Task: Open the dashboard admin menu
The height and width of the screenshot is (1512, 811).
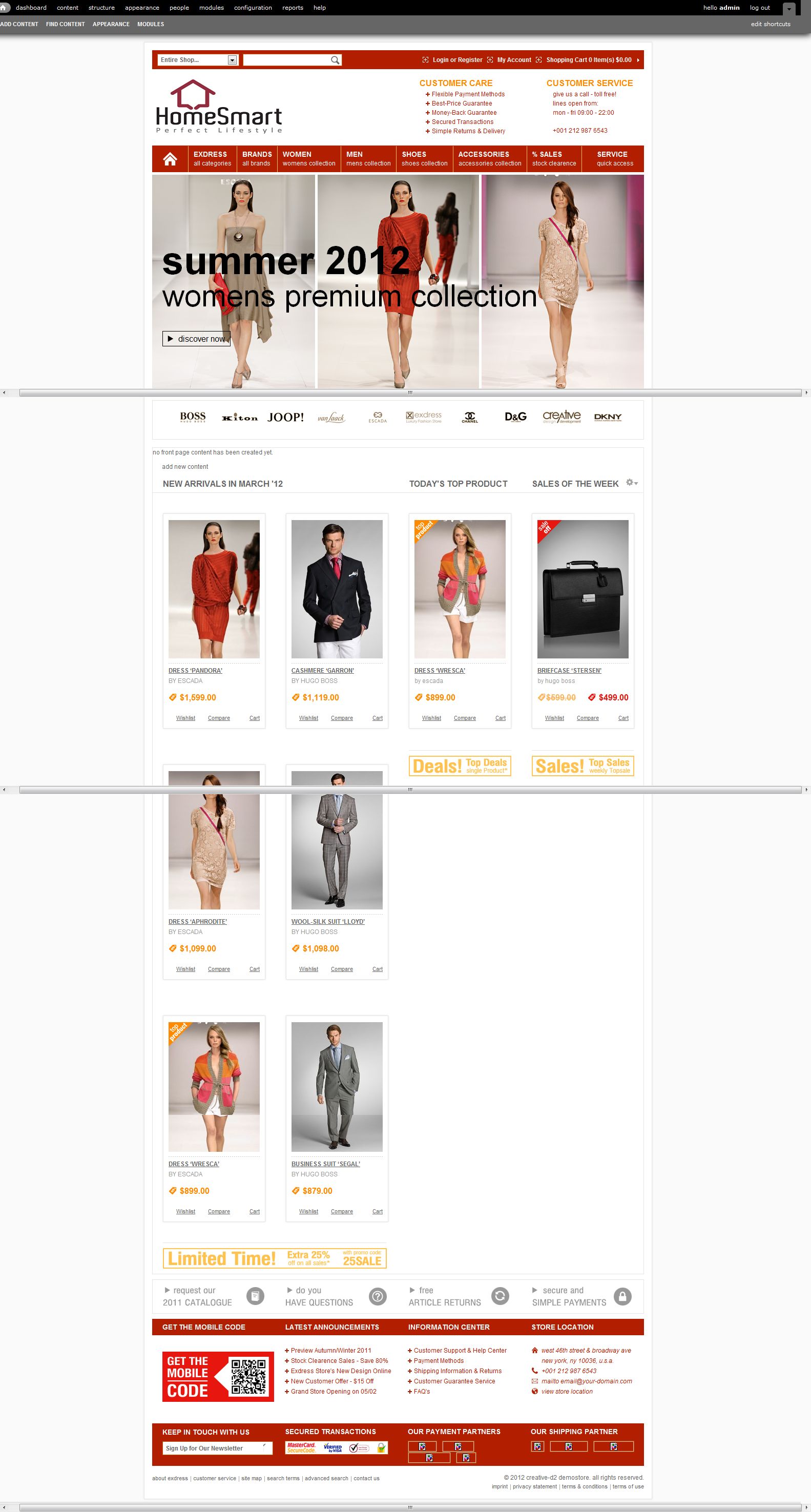Action: [x=31, y=8]
